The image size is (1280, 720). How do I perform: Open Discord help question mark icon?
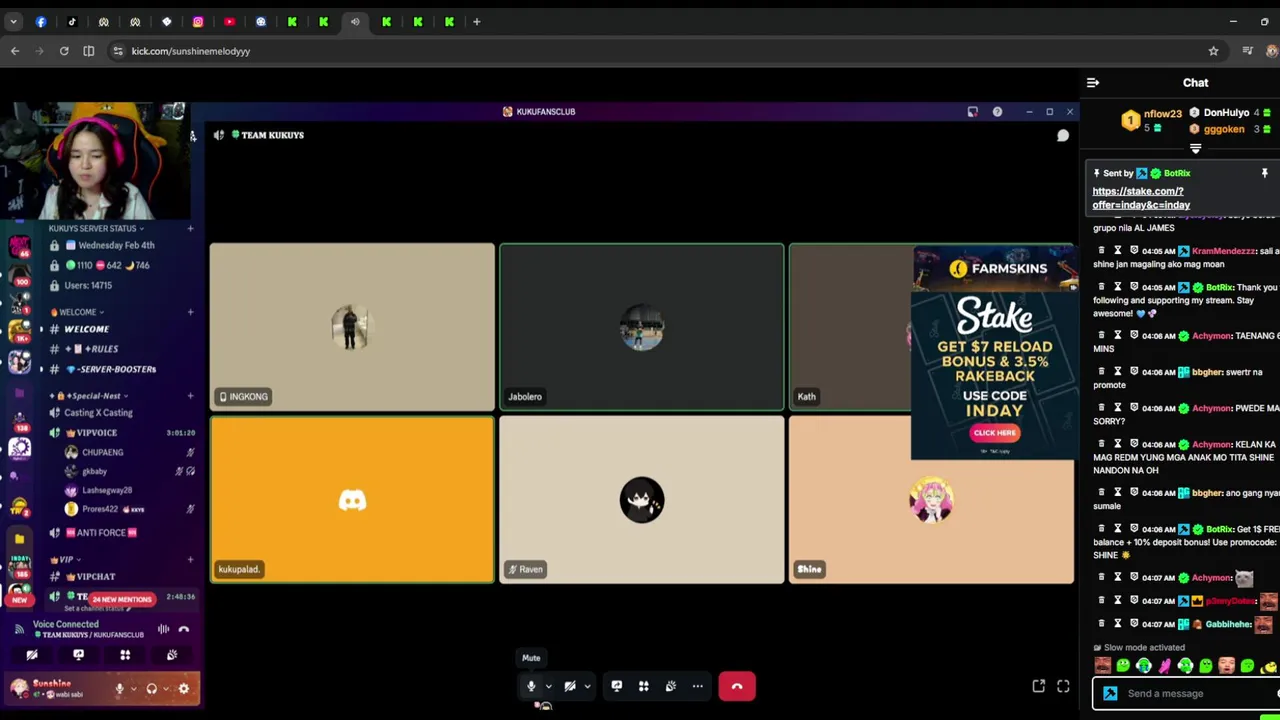(997, 112)
